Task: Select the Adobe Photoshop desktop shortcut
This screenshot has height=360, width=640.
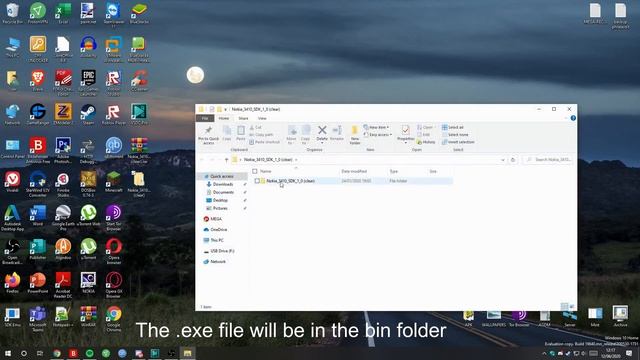Action: [63, 151]
